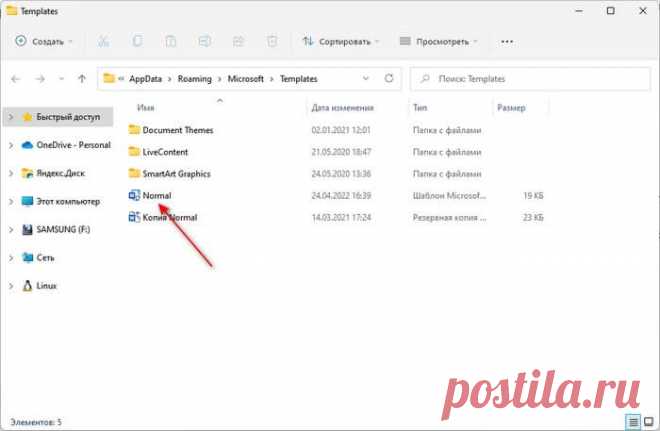Open the Сортировать sort dropdown
The height and width of the screenshot is (431, 660).
[x=341, y=41]
